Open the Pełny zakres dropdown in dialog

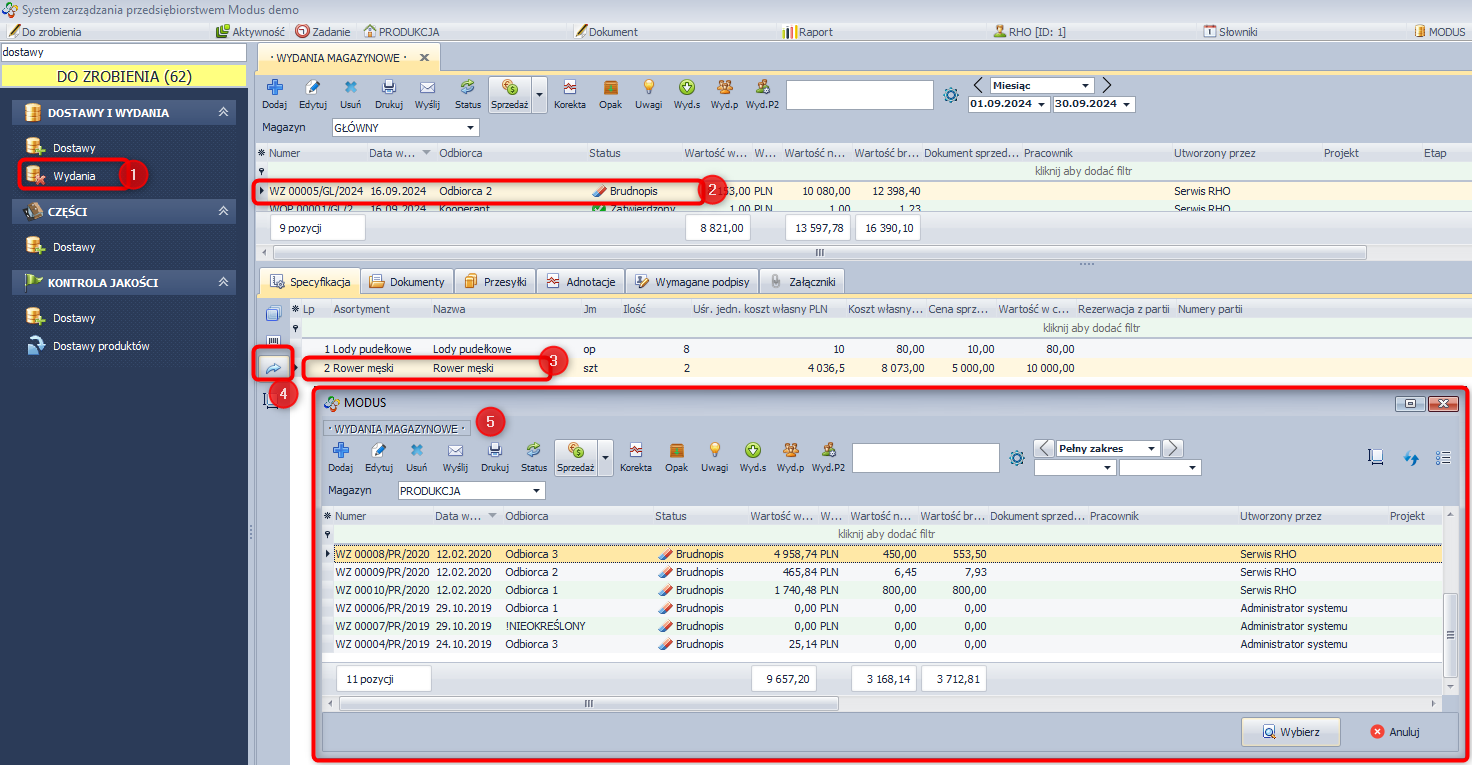click(1151, 449)
